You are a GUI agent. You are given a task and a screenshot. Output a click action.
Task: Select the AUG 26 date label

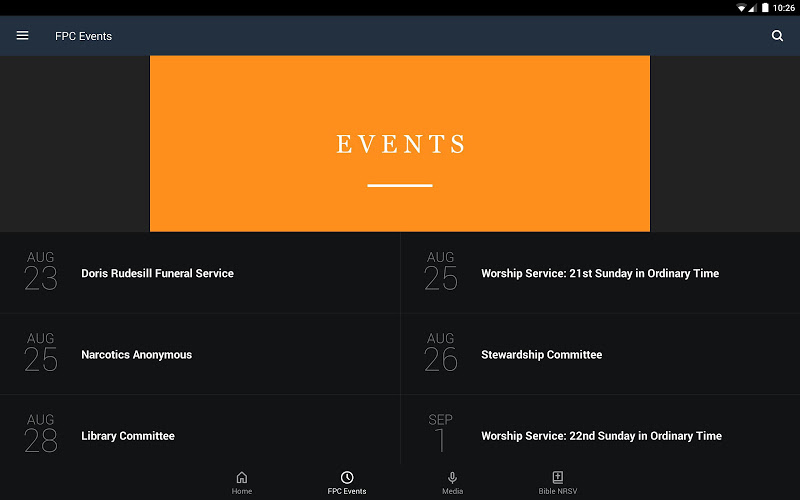coord(441,353)
